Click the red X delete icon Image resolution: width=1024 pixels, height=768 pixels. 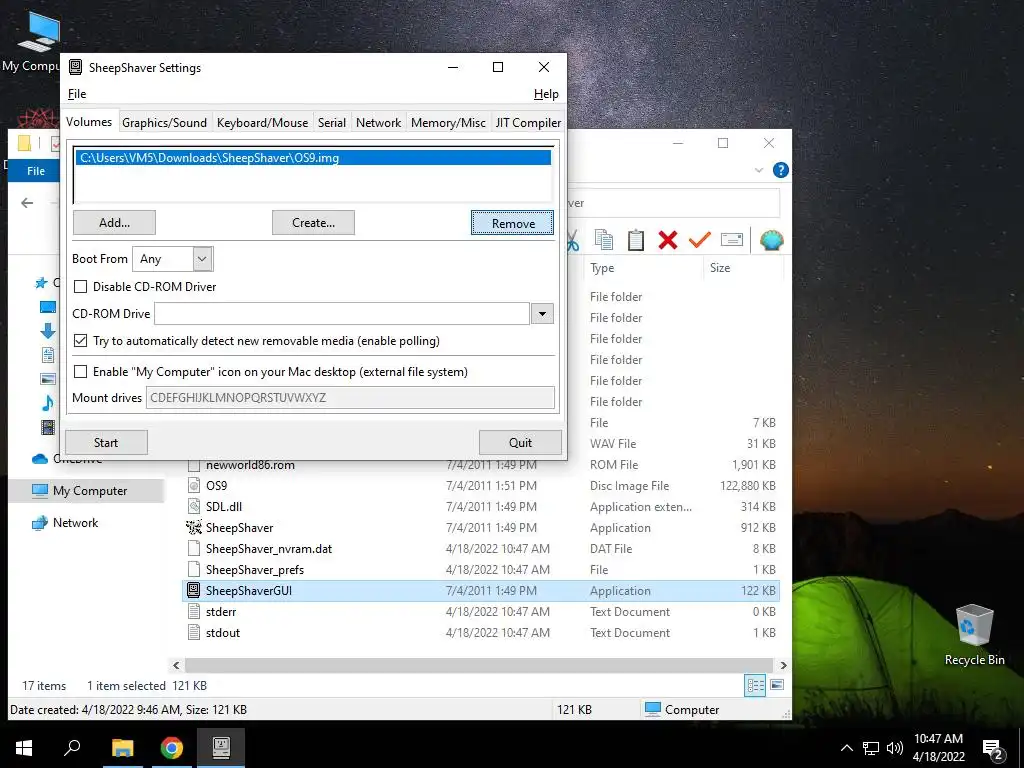667,240
